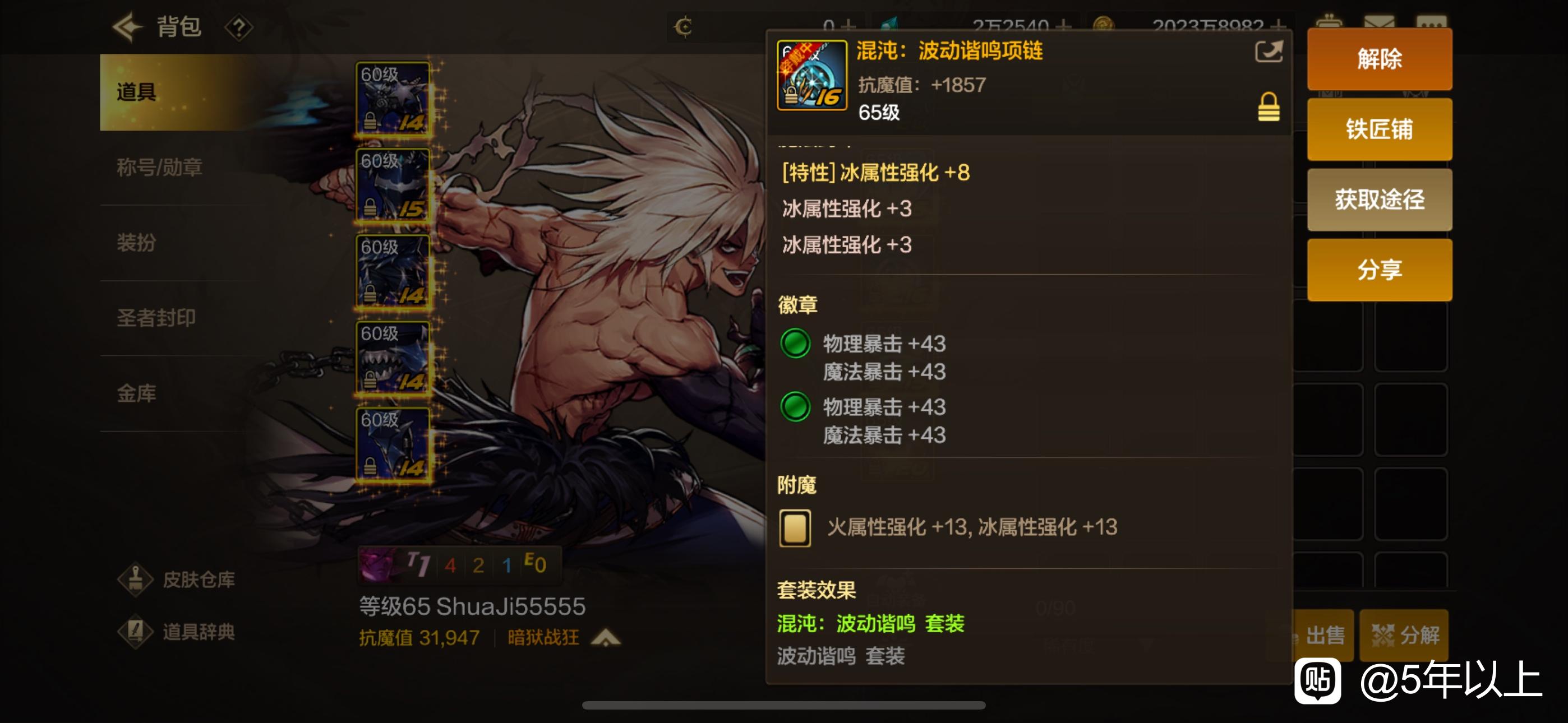The image size is (1568, 723).
Task: Click the yellow enchant card swatch
Action: point(795,527)
